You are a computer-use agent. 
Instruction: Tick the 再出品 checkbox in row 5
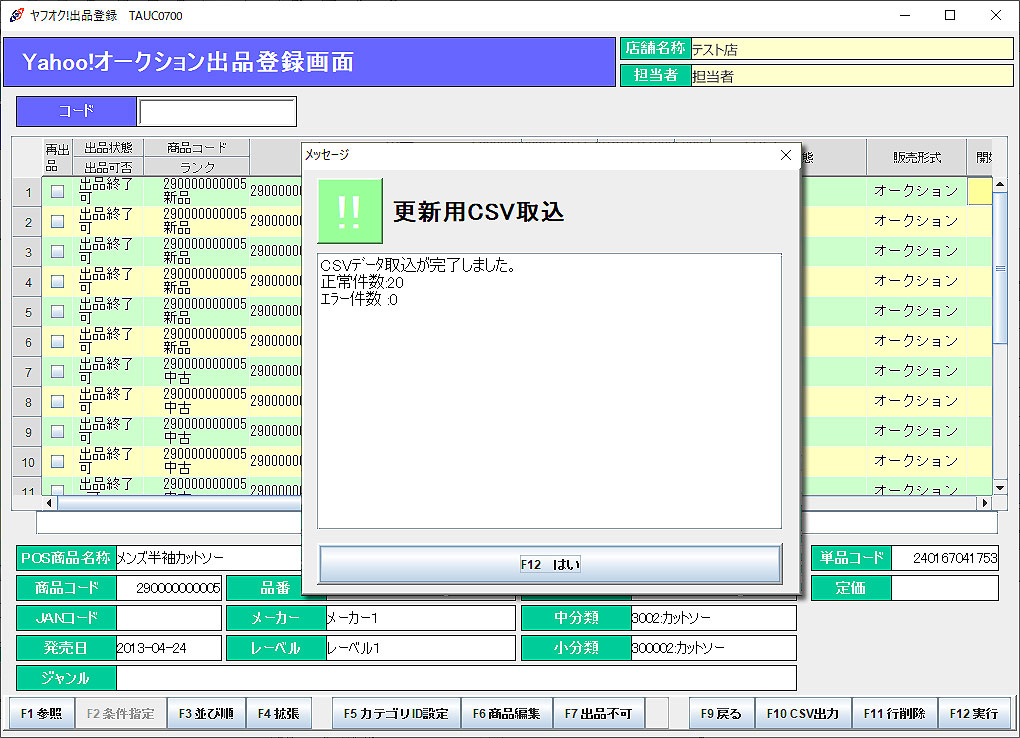click(x=57, y=311)
